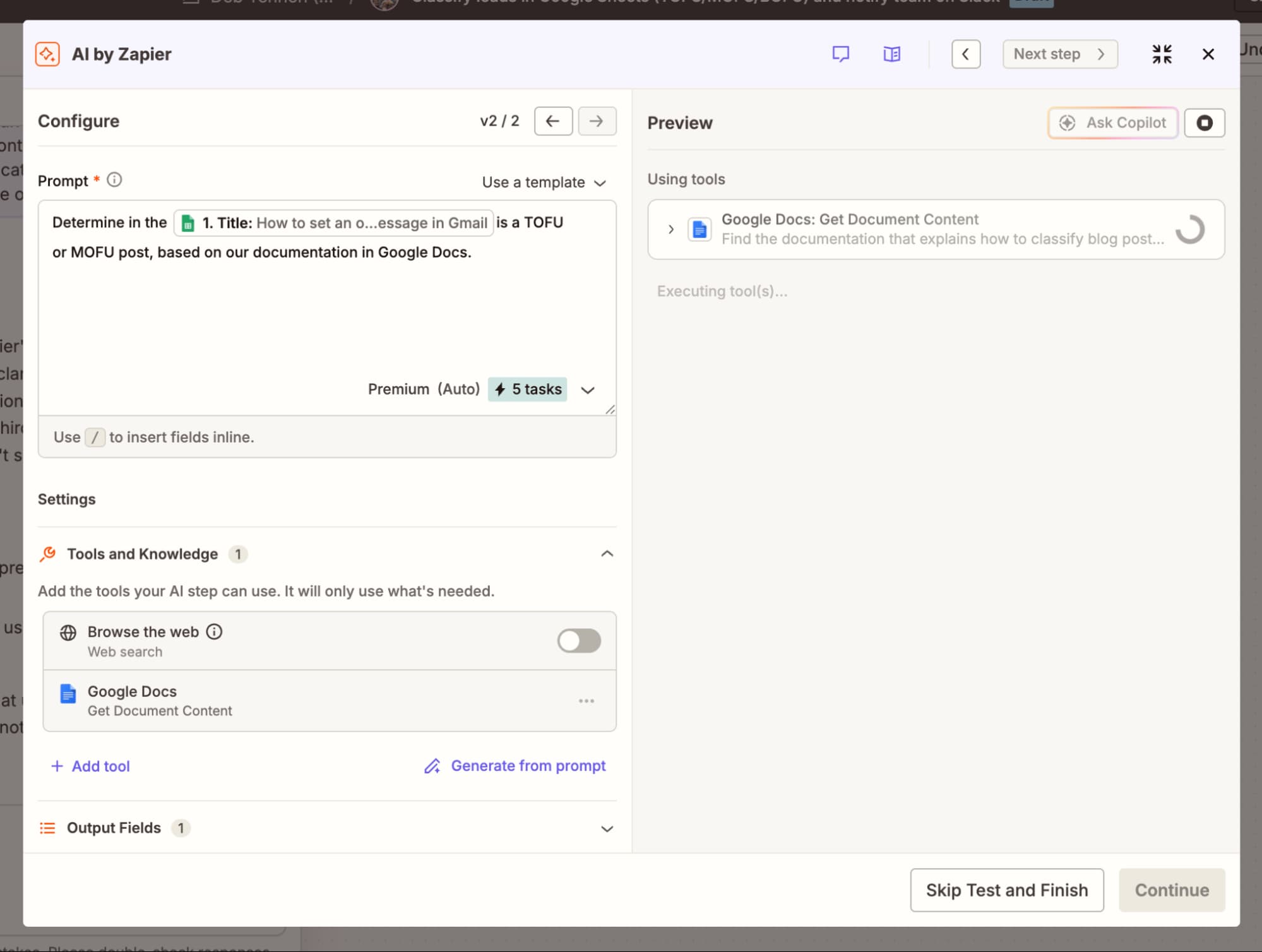
Task: Click the Output Fields list icon
Action: 47,828
